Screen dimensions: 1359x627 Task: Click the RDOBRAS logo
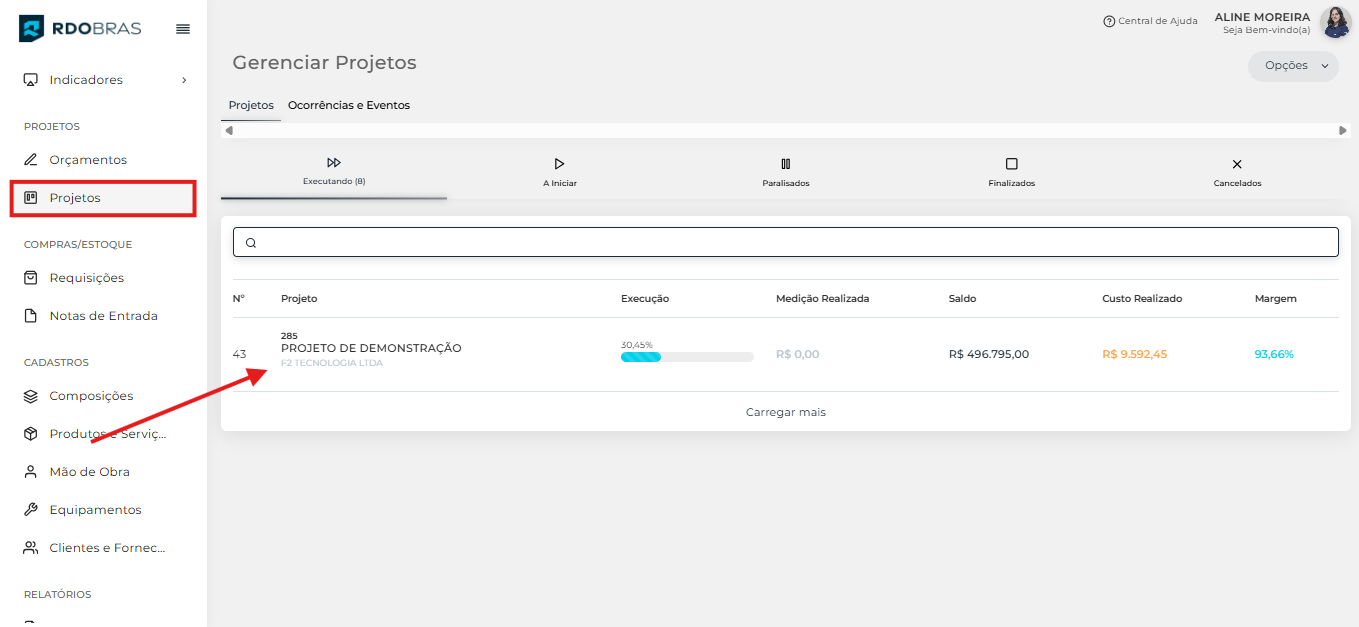[x=81, y=28]
